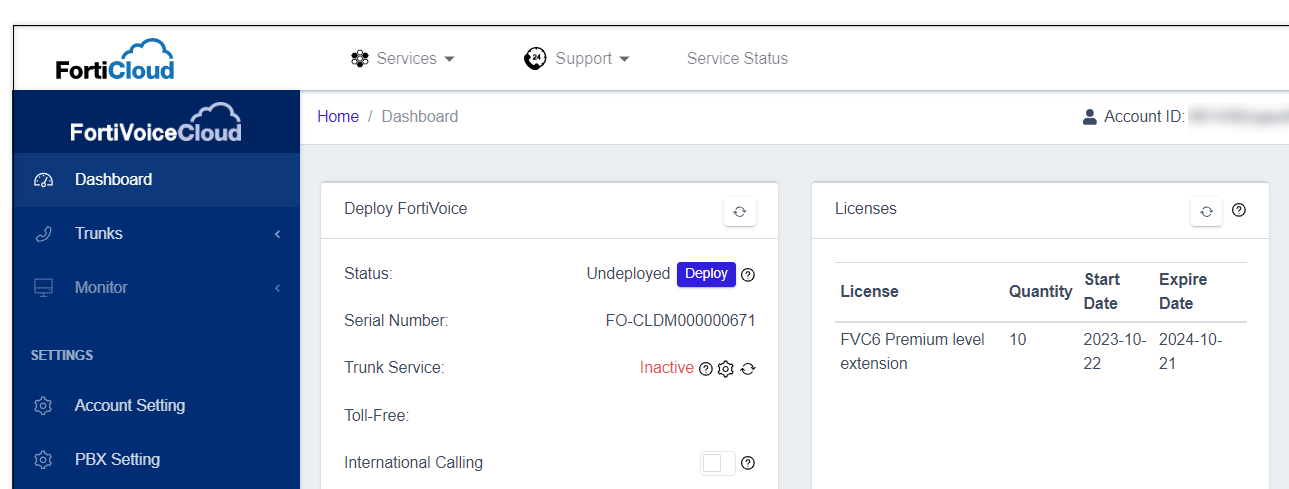Open the Services dropdown menu

tap(403, 59)
